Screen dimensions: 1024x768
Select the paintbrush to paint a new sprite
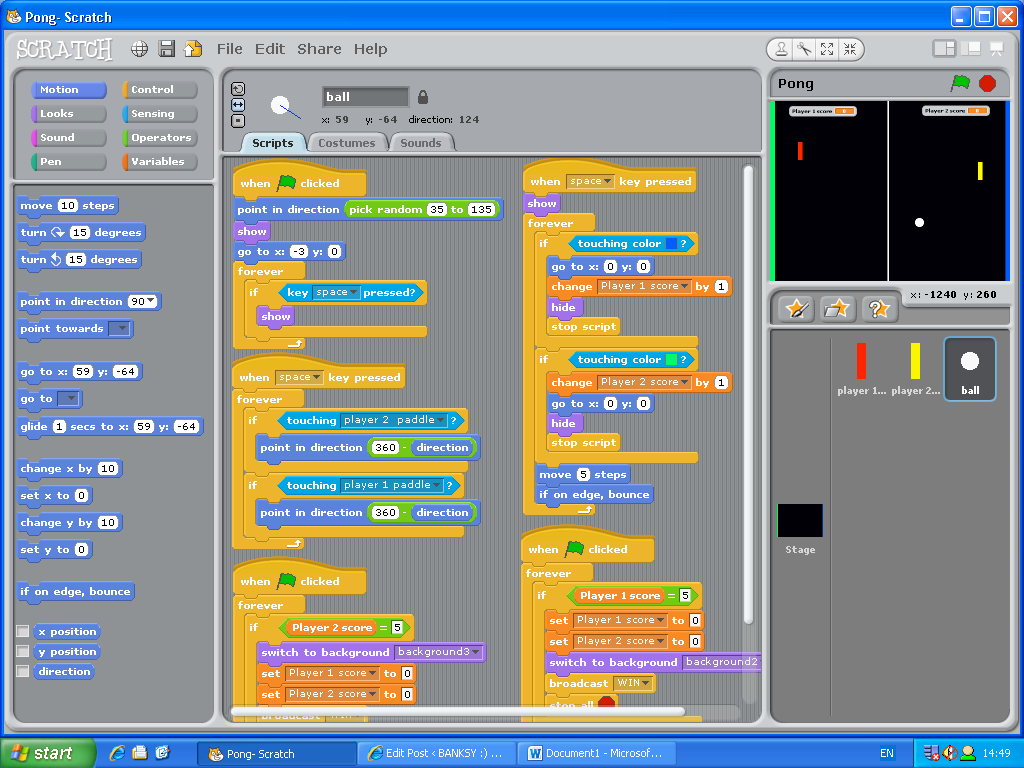click(796, 308)
